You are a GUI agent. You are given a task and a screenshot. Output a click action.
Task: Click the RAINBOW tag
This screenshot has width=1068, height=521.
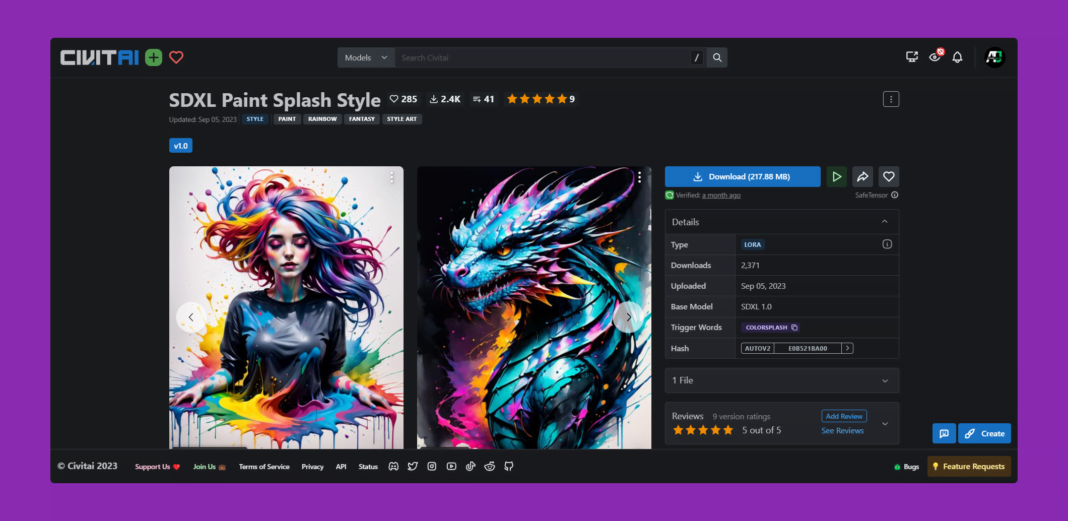[322, 119]
